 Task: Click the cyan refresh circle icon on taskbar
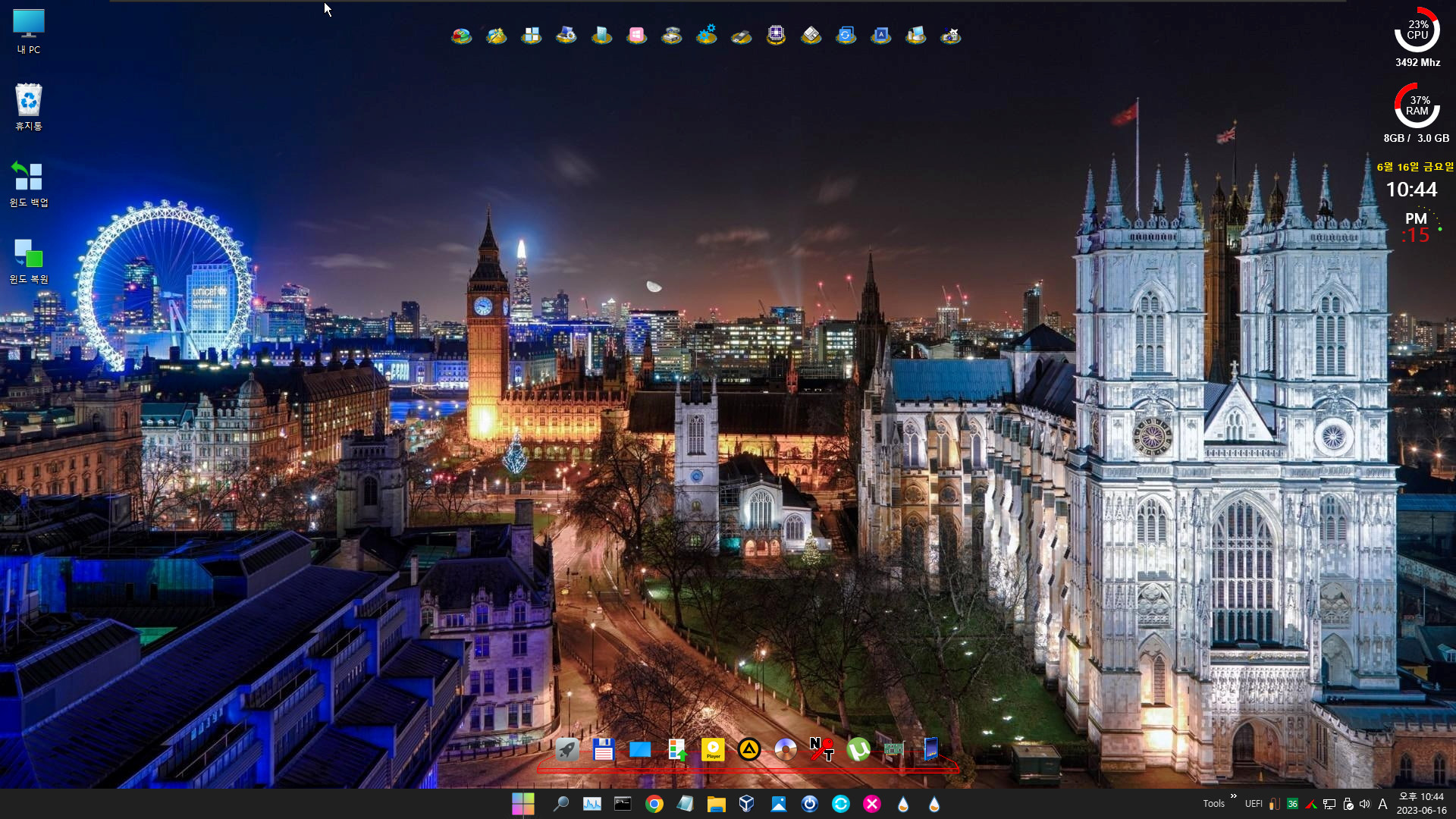tap(840, 804)
